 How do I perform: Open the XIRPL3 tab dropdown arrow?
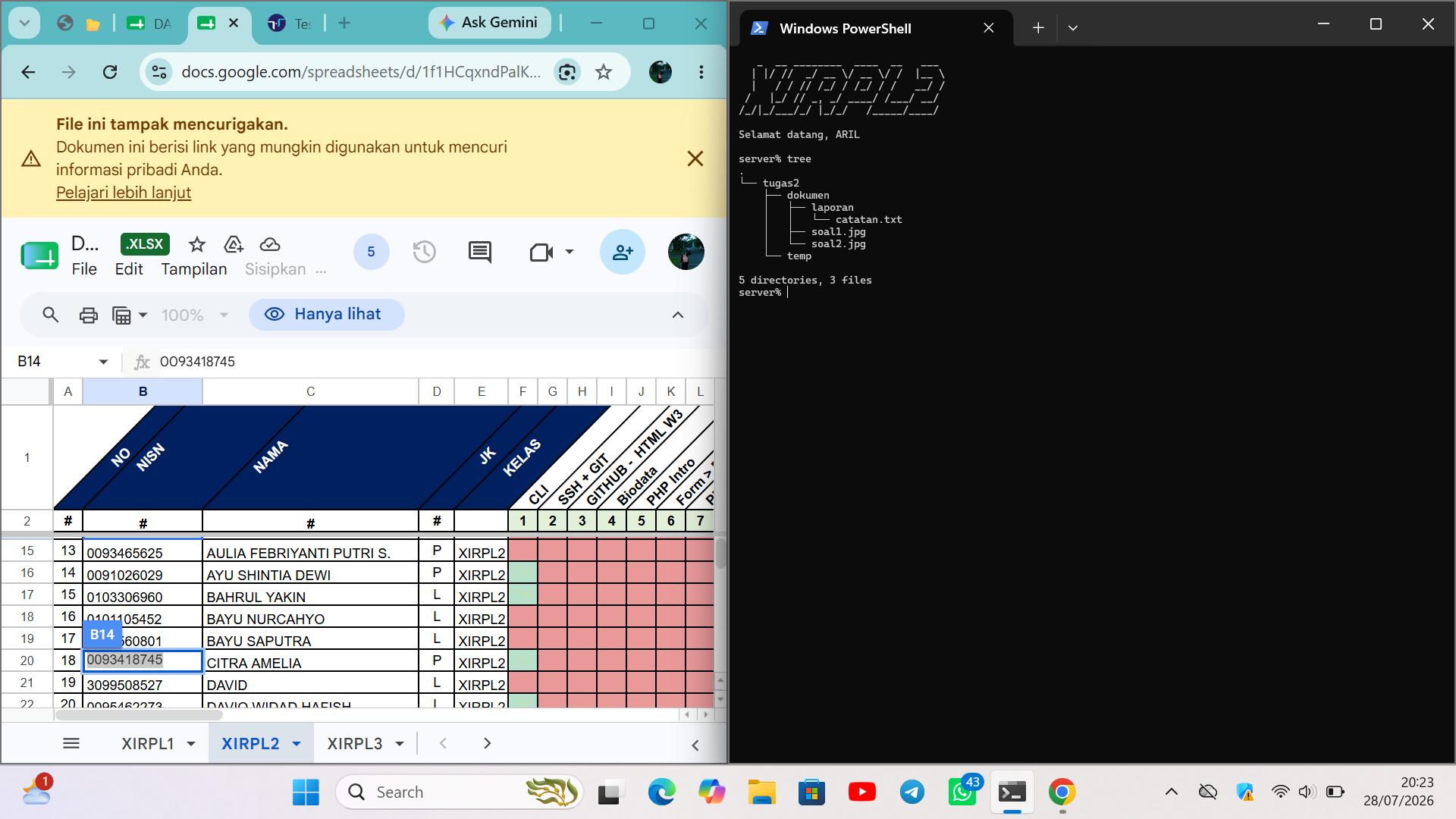[x=400, y=744]
